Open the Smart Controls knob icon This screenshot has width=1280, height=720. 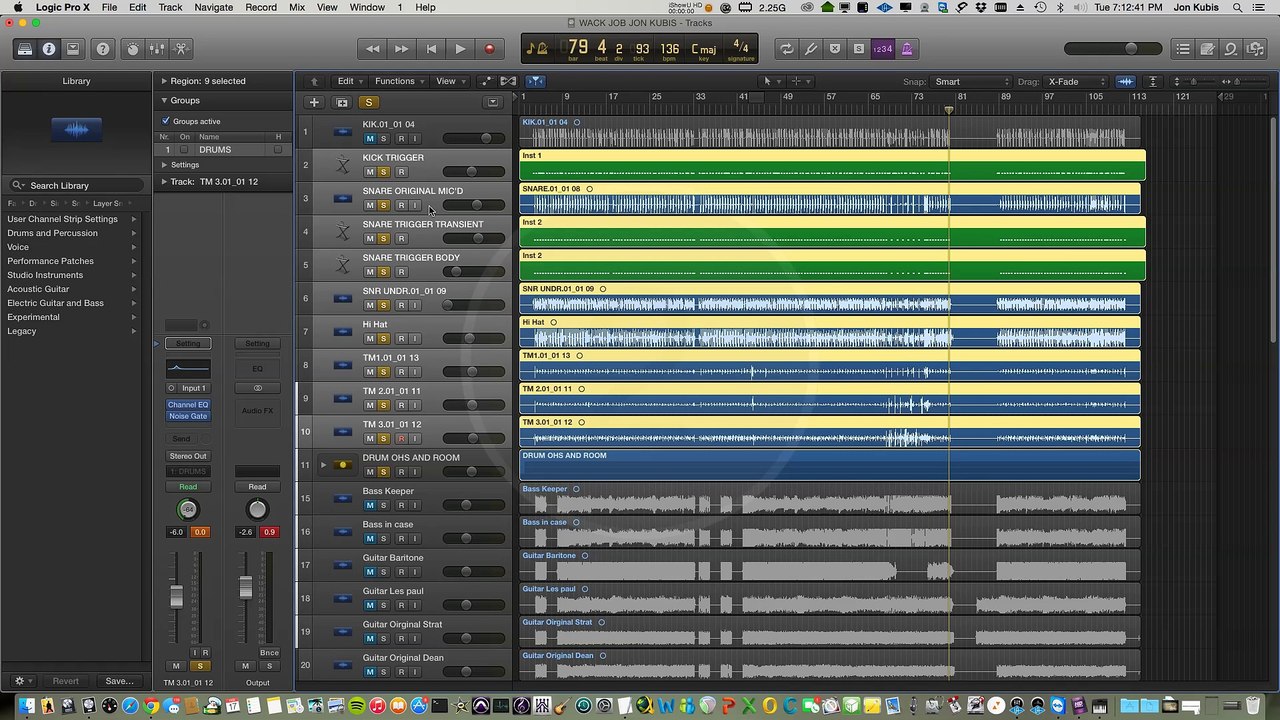tap(133, 49)
